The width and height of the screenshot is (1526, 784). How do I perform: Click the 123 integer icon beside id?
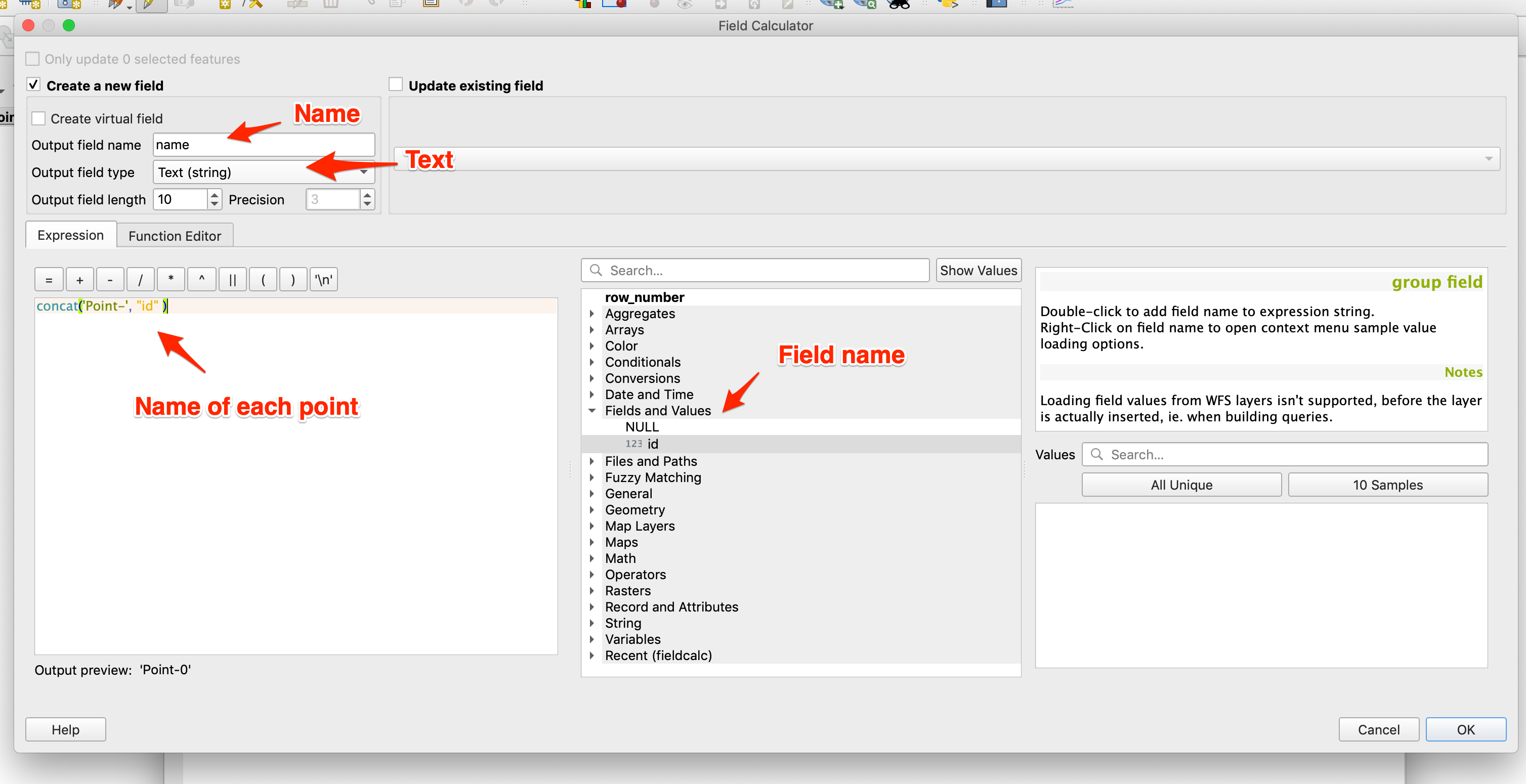(x=633, y=444)
